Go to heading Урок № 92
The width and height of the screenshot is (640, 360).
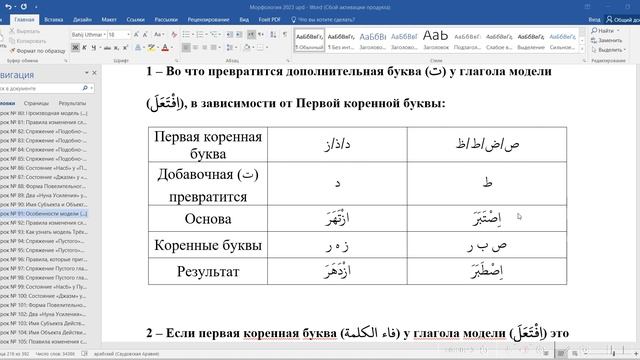pos(44,223)
